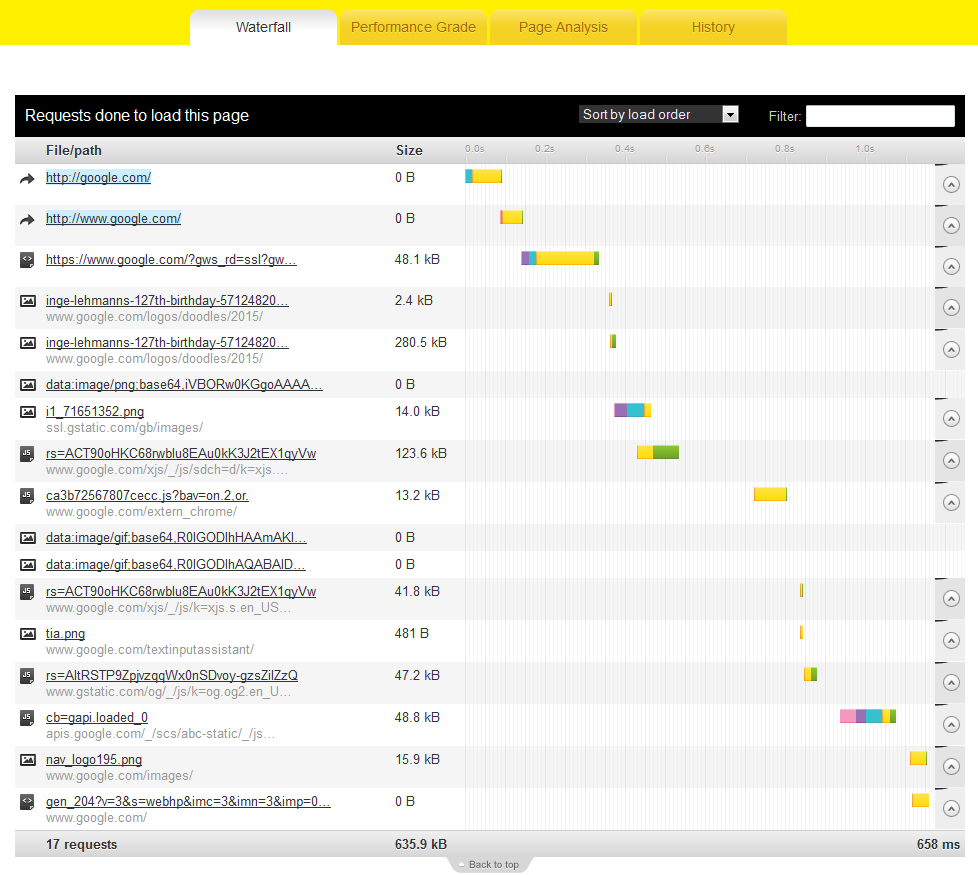Screen dimensions: 978x875
Task: Expand details for nav_logo195.png request
Action: tap(951, 767)
